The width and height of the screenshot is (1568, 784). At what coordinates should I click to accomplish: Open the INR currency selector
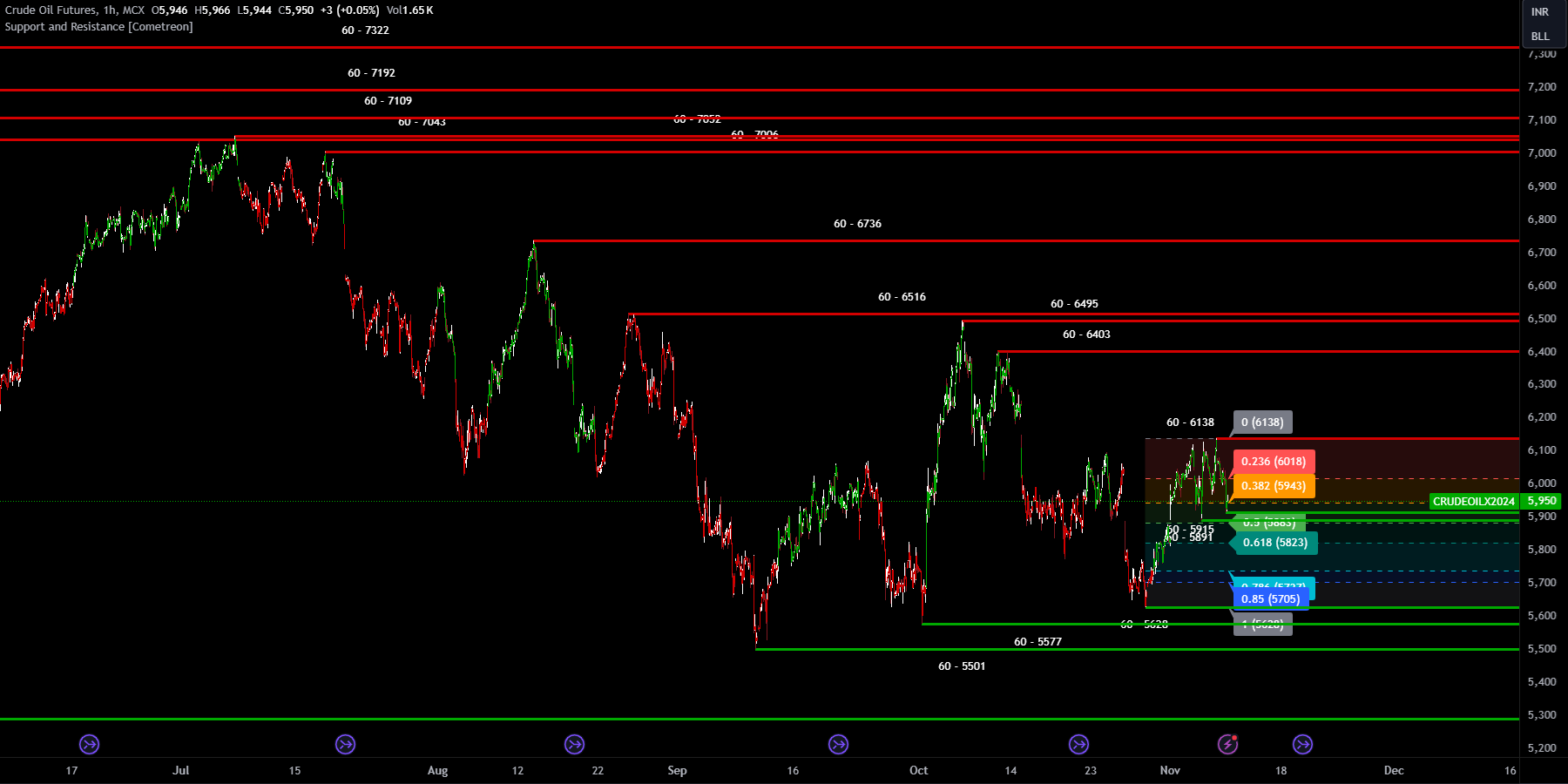click(1540, 12)
